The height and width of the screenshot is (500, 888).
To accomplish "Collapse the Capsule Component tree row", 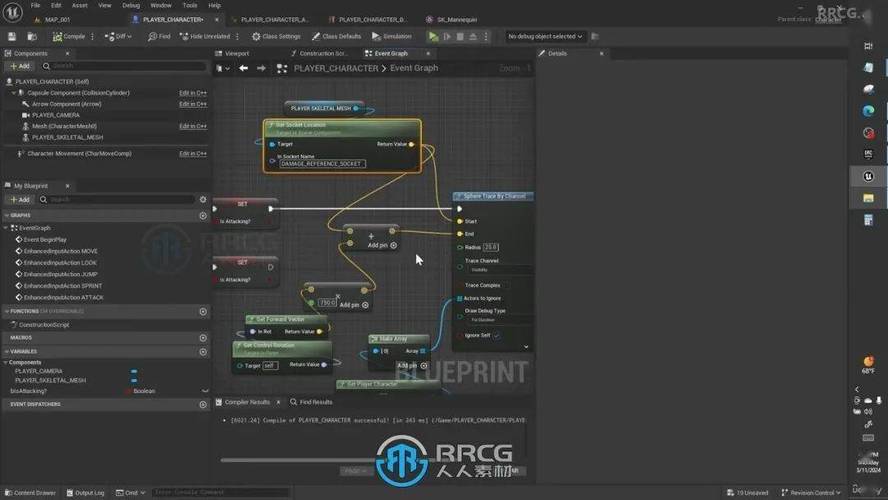I will [x=14, y=93].
